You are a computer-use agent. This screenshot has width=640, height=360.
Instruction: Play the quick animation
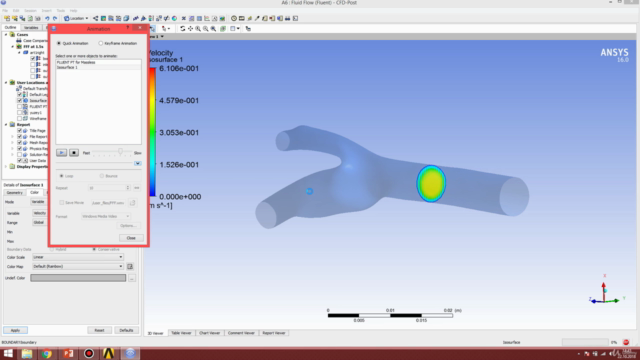point(61,153)
